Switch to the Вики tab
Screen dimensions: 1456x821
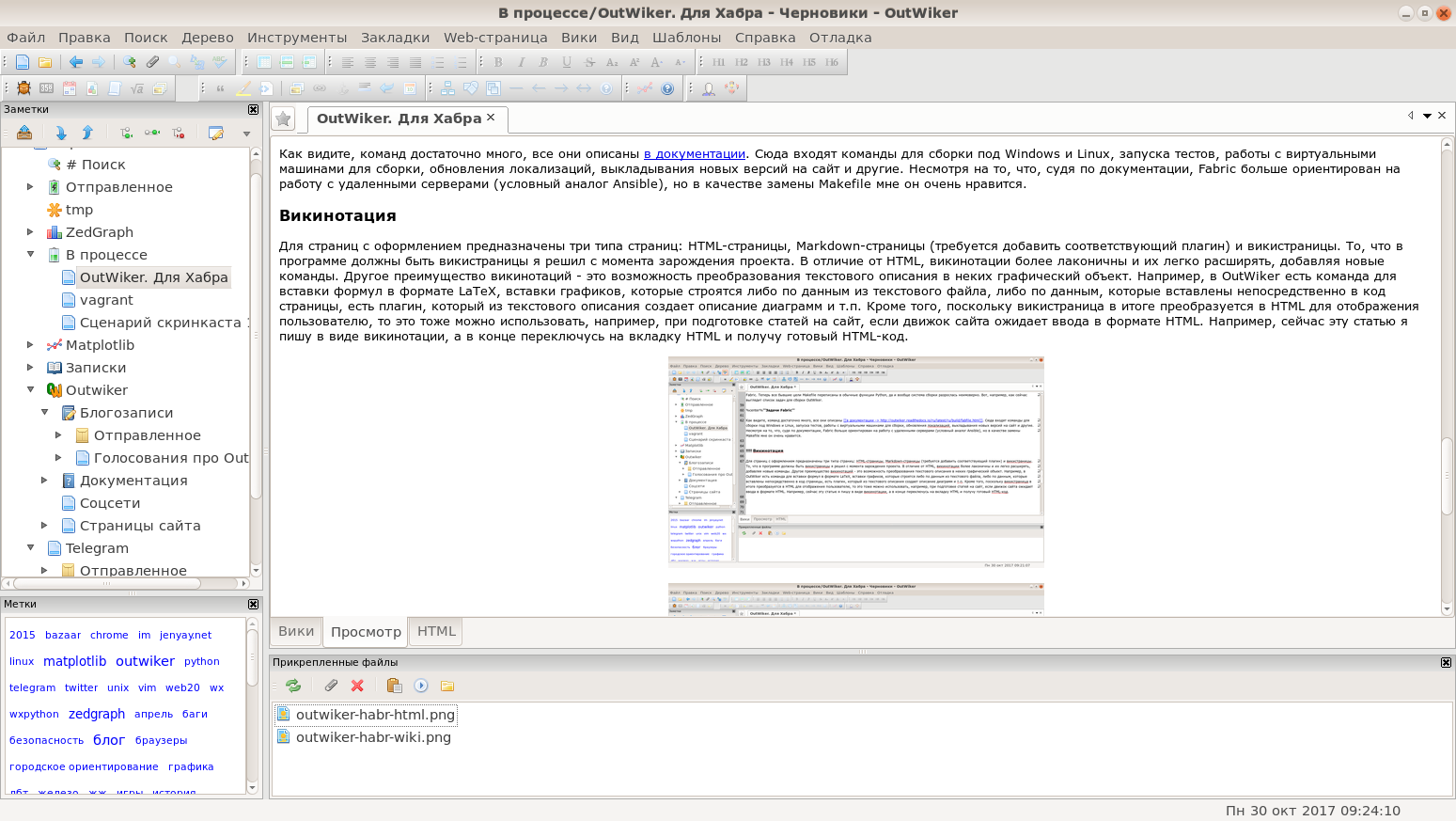[x=296, y=631]
